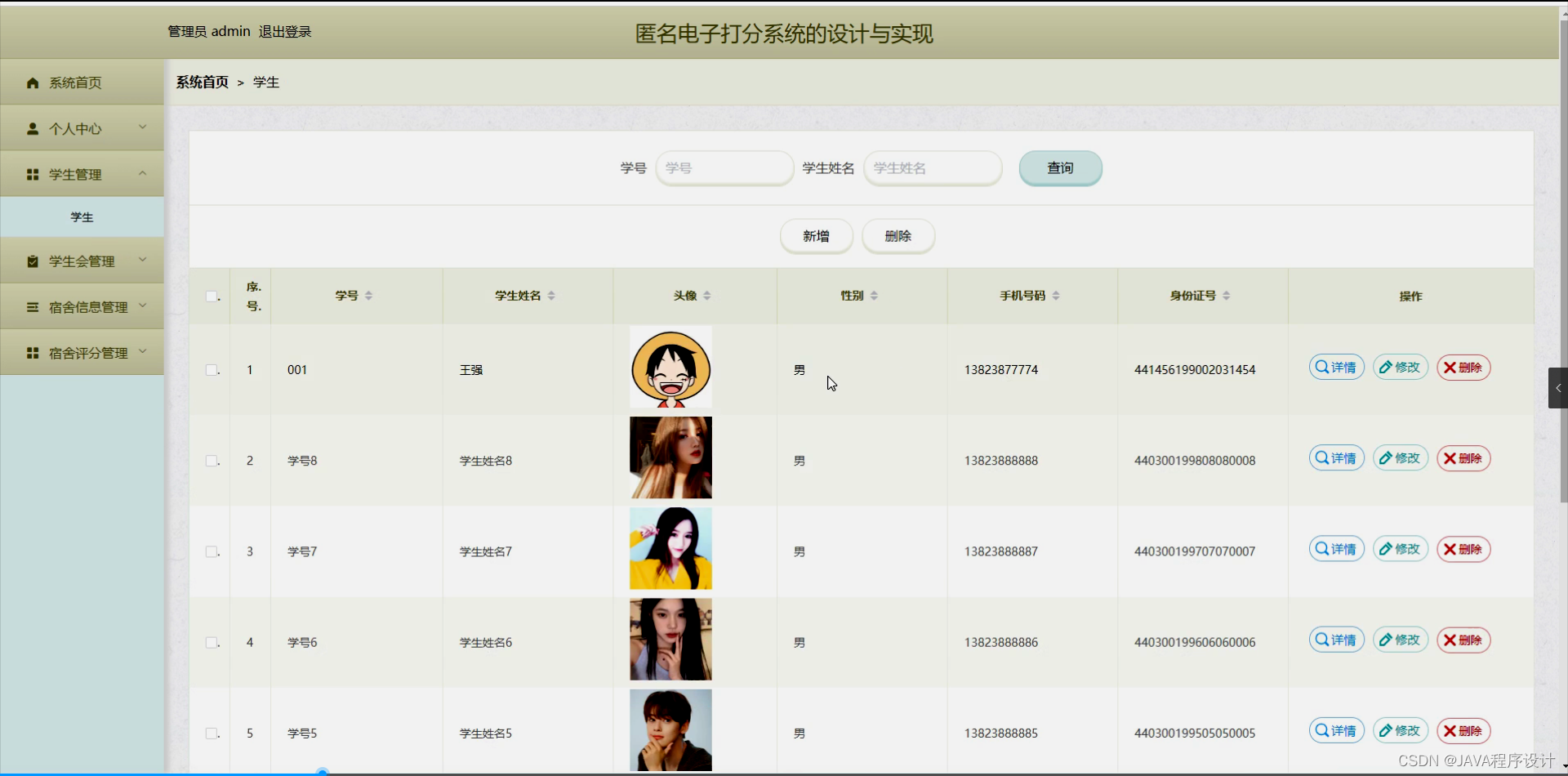Viewport: 1568px width, 776px height.
Task: View 详情 for 学生姓名6
Action: [1336, 640]
